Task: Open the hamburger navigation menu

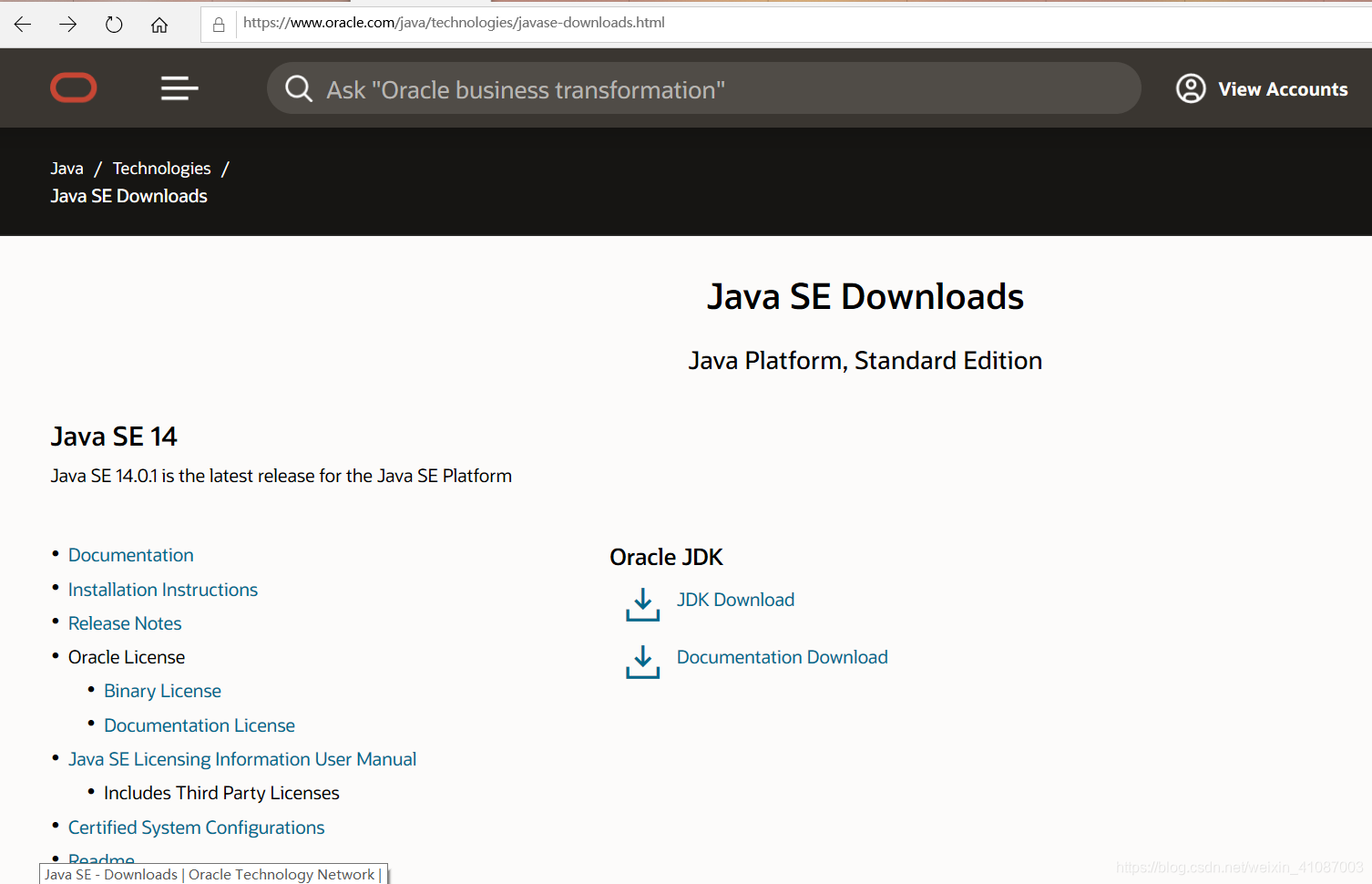Action: [179, 88]
